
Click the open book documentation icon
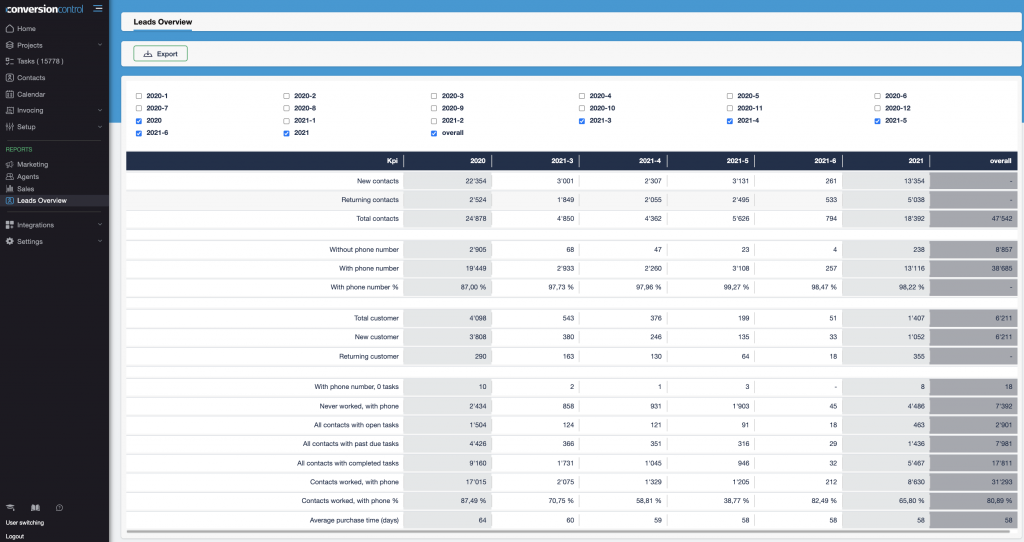[x=34, y=508]
